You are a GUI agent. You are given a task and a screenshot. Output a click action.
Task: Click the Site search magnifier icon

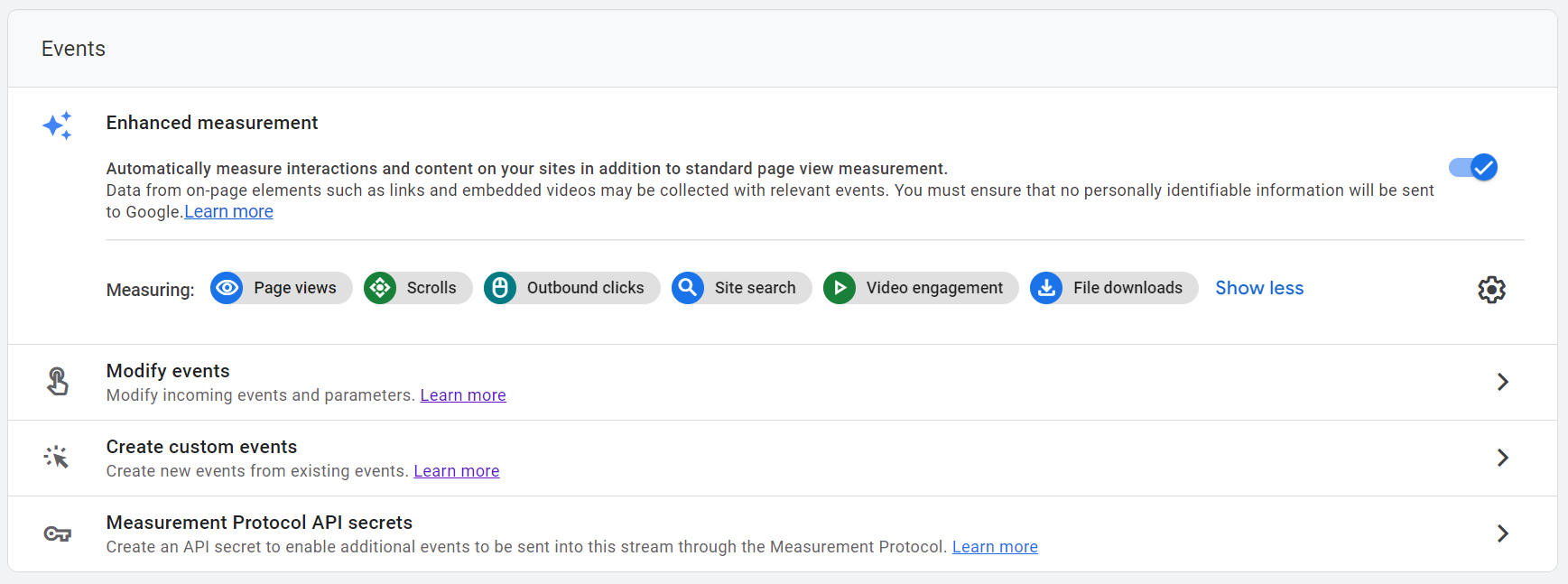point(688,288)
